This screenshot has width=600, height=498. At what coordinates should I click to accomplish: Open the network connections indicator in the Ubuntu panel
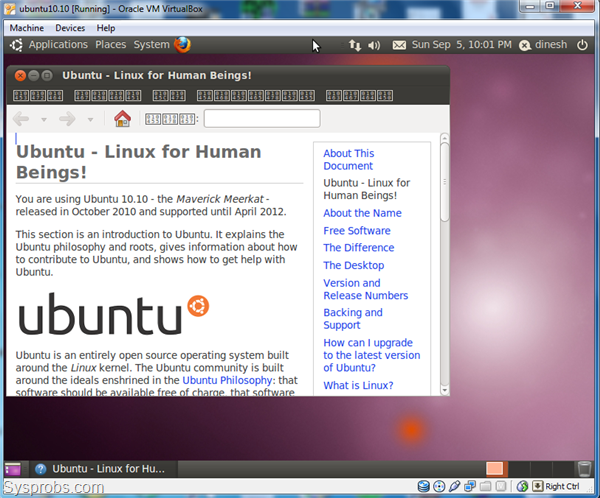point(355,45)
